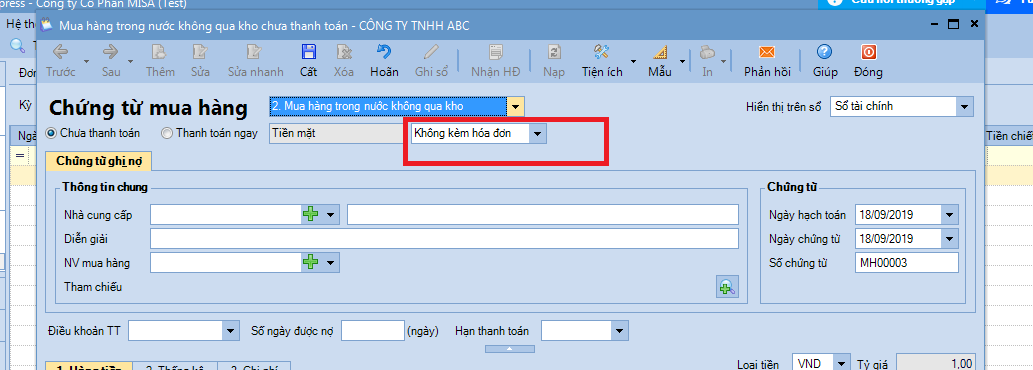Click the Tham chiếu reference search icon
Viewport: 1033px width, 370px height.
coord(727,287)
